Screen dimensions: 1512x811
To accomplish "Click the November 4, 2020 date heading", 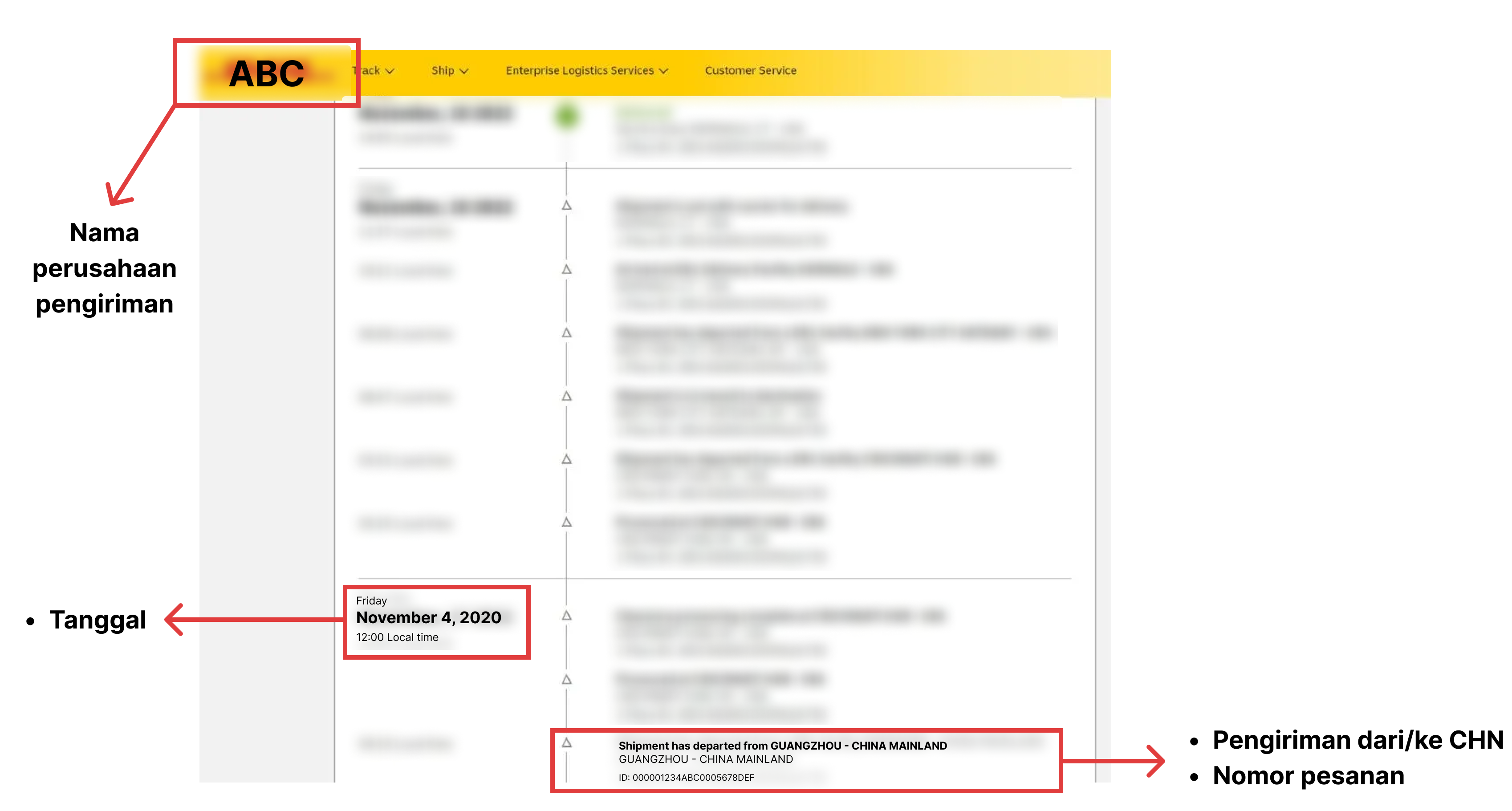I will pyautogui.click(x=428, y=617).
